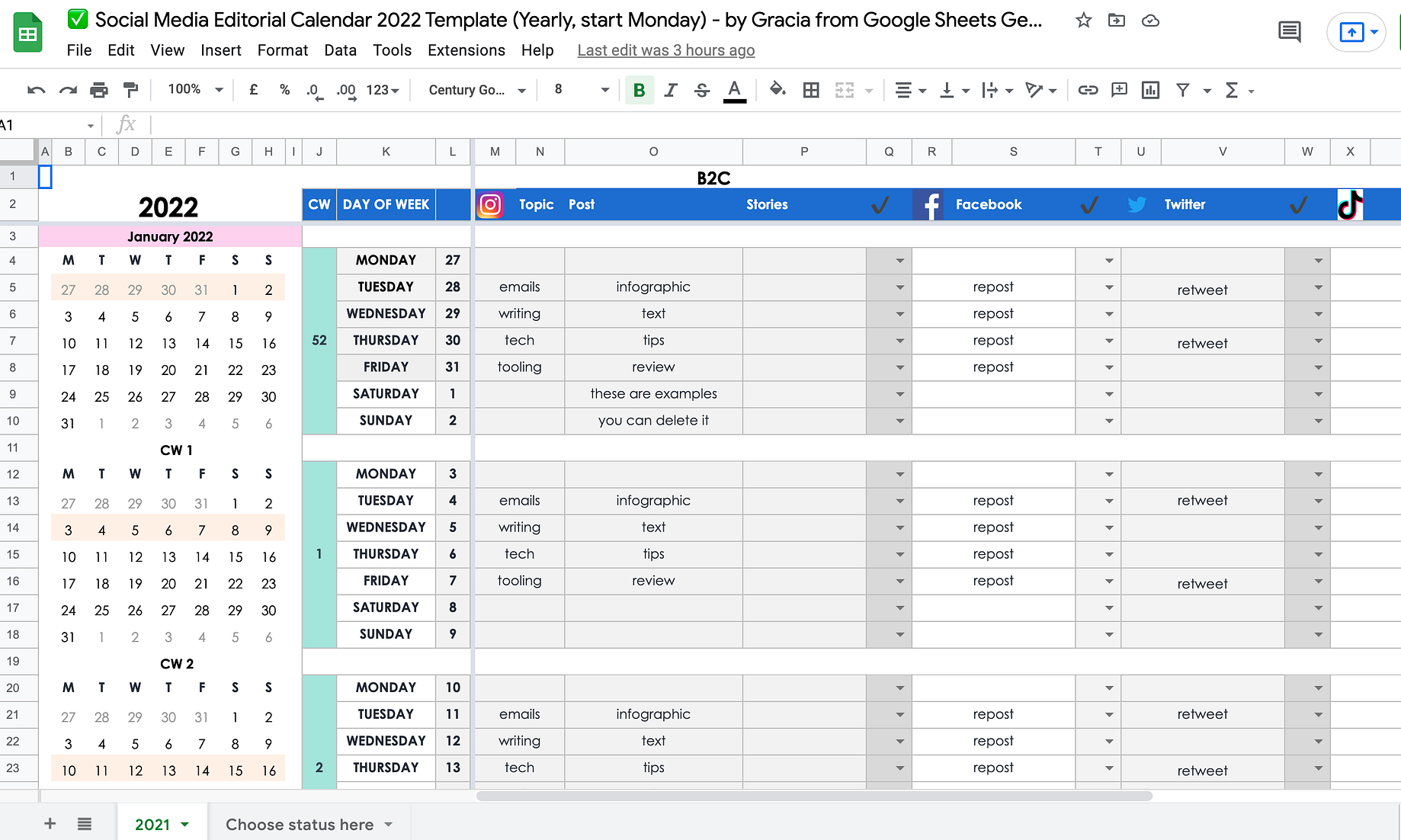Screen dimensions: 1401x840
Task: Open the 2021 sheet tab menu
Action: pos(183,824)
